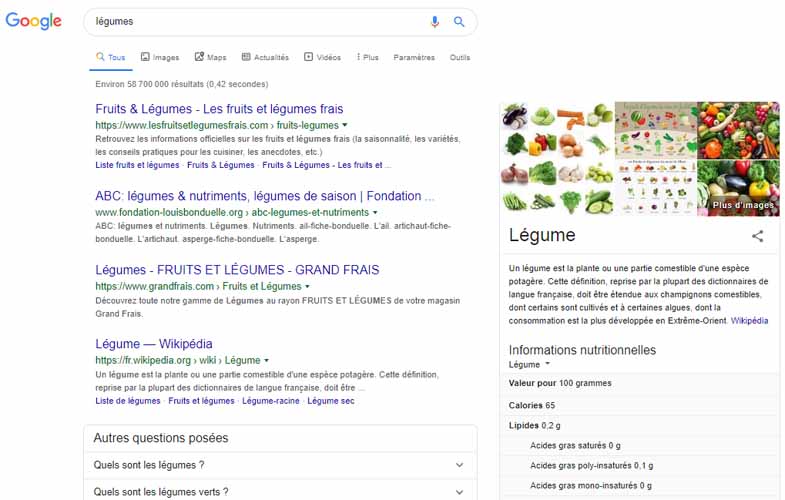This screenshot has width=785, height=500.
Task: Select the Tous search tab
Action: [x=111, y=57]
